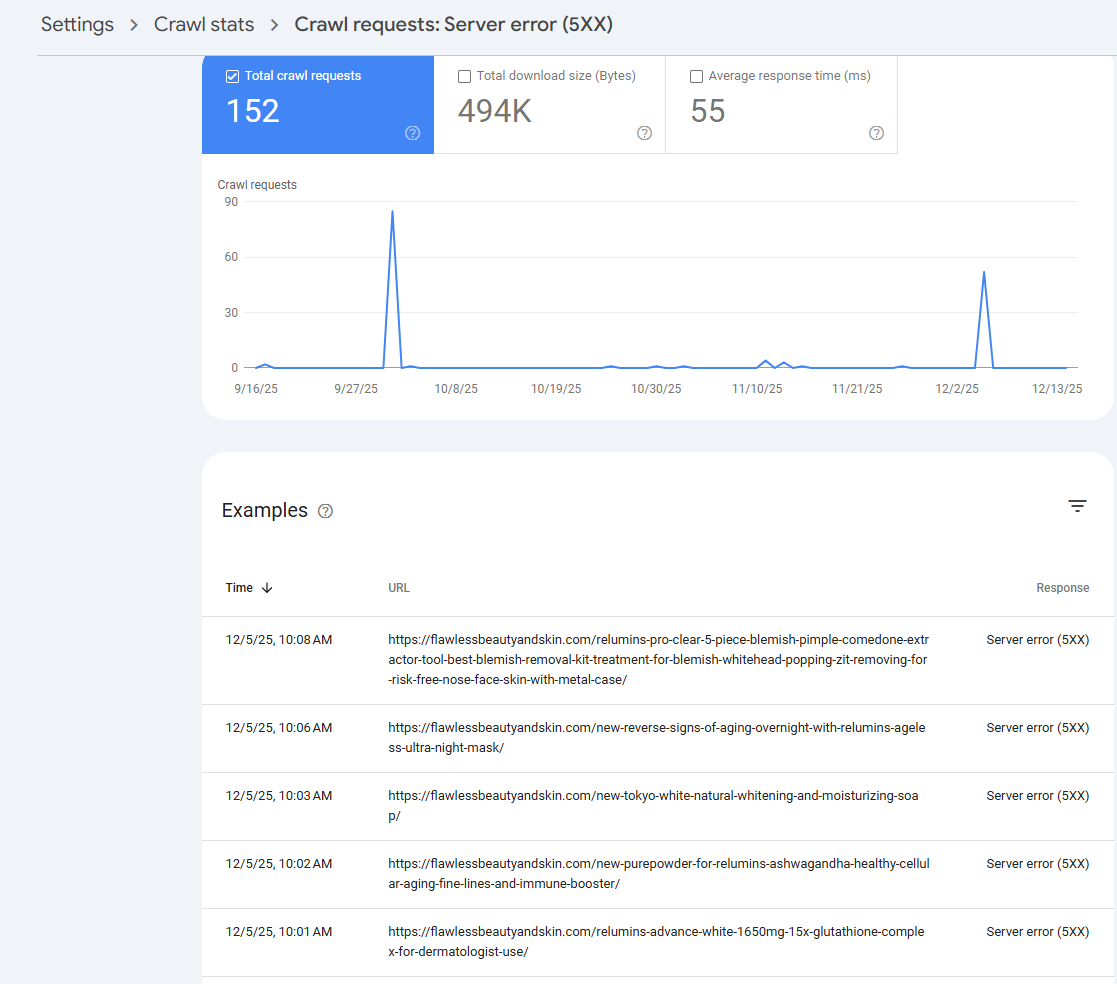Click breadcrumb chevron after Crawl stats
The height and width of the screenshot is (984, 1117).
(x=274, y=25)
